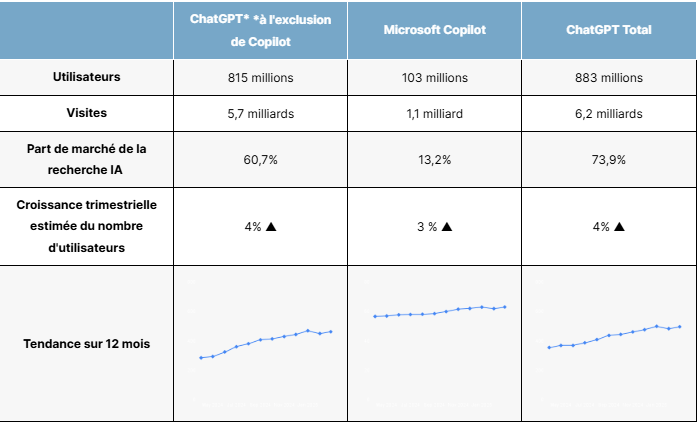Click the 815 millions users cell
This screenshot has width=698, height=424.
[x=260, y=77]
